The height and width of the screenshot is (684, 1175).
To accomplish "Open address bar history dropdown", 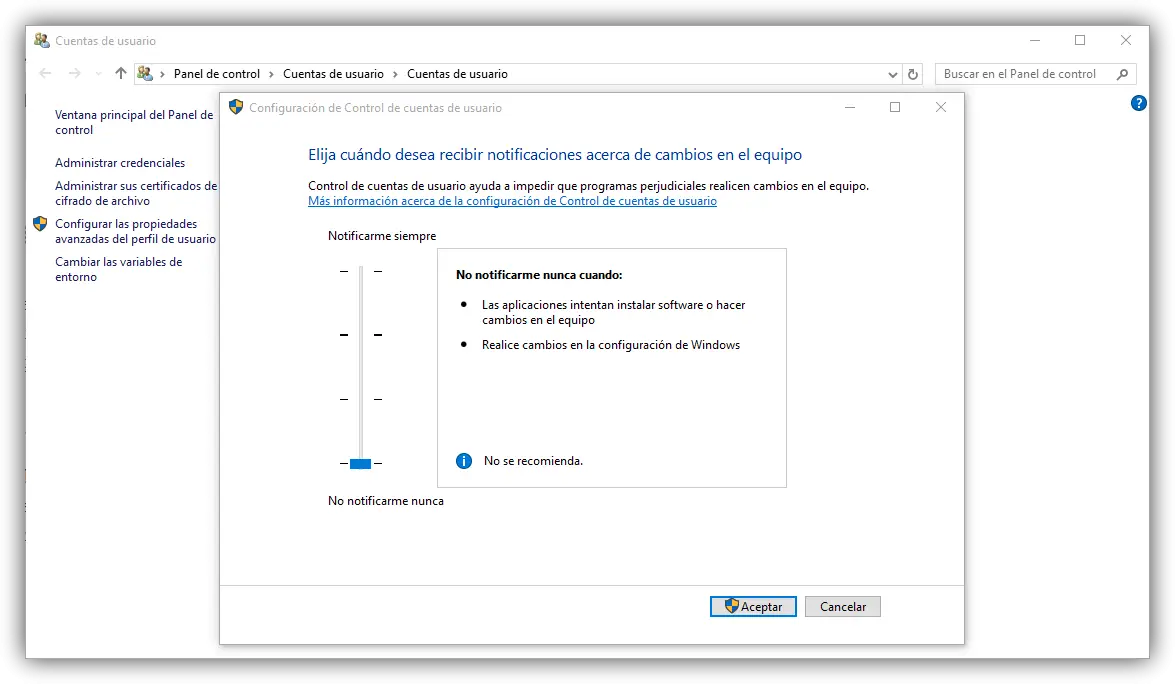I will coord(892,74).
